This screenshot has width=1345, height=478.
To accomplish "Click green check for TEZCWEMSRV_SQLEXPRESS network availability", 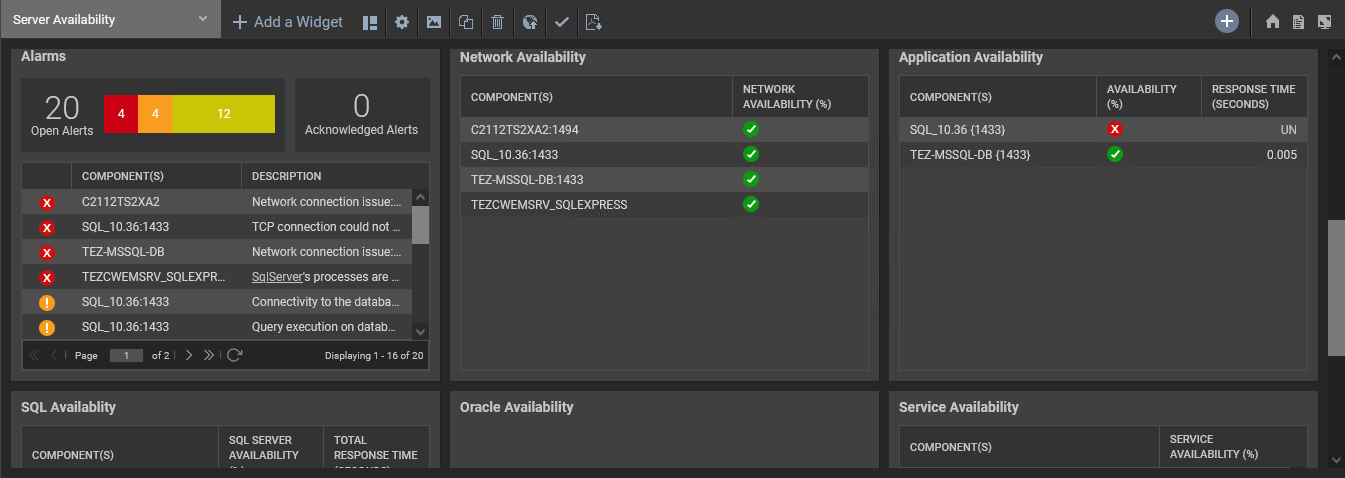I will tap(751, 204).
